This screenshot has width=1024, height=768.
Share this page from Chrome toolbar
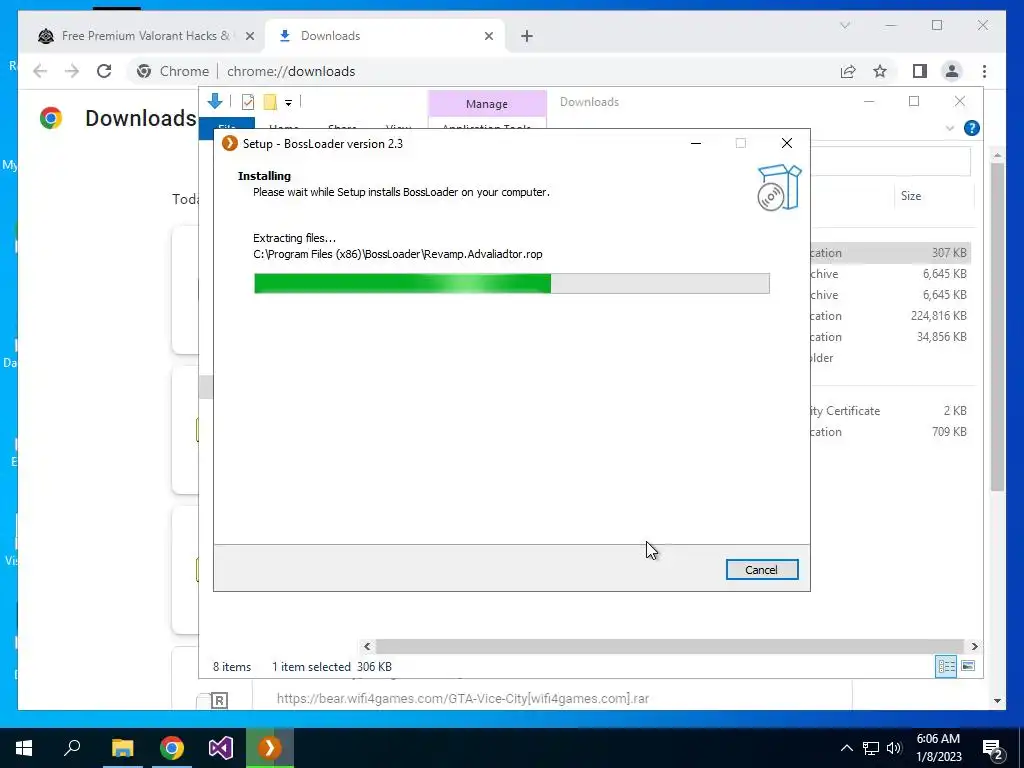pyautogui.click(x=848, y=71)
